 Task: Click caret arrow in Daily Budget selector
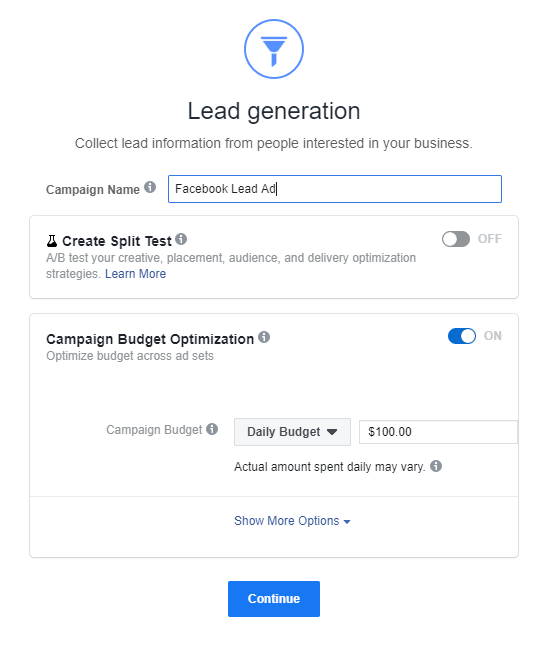[x=332, y=432]
